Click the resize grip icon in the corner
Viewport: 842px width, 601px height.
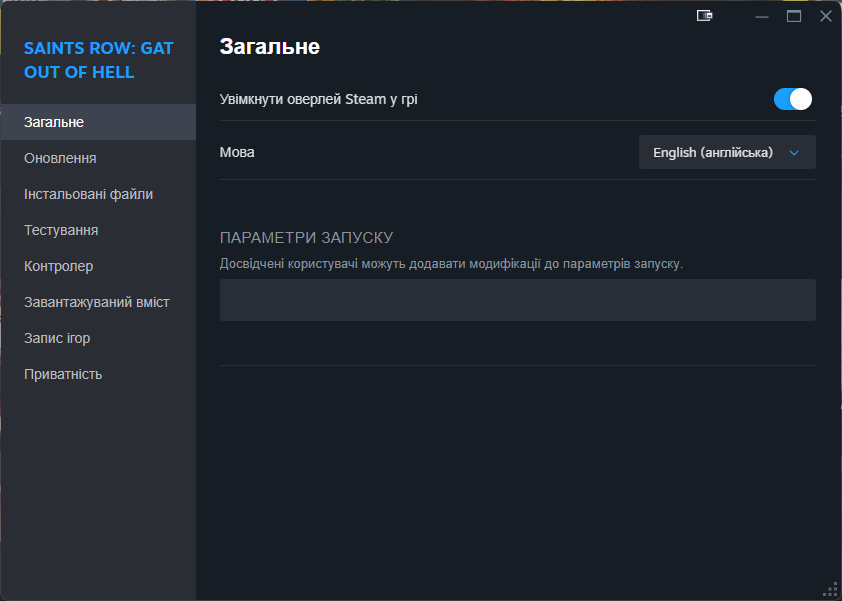(x=830, y=589)
